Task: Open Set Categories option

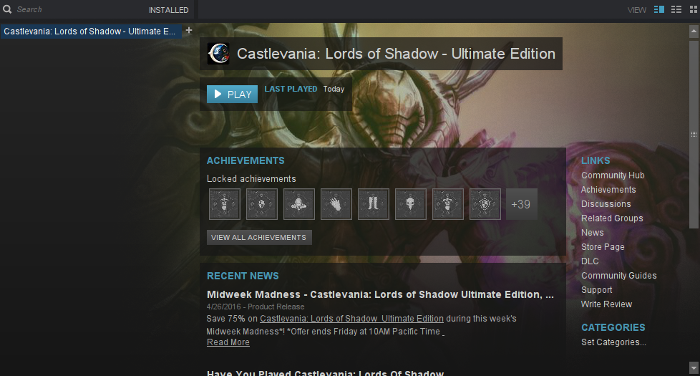Action: click(x=613, y=342)
